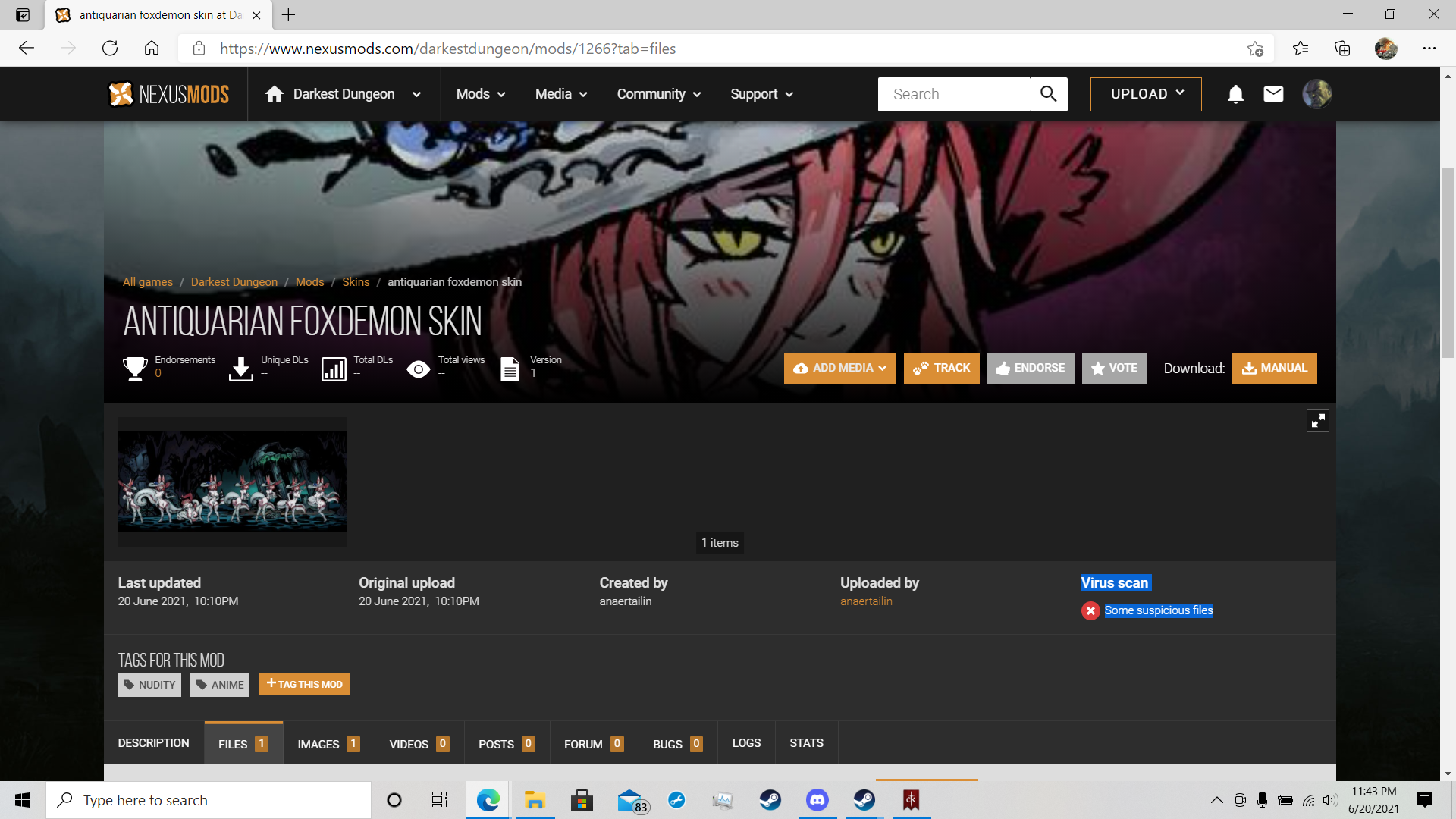Viewport: 1456px width, 819px height.
Task: Open the messages envelope icon
Action: (1273, 94)
